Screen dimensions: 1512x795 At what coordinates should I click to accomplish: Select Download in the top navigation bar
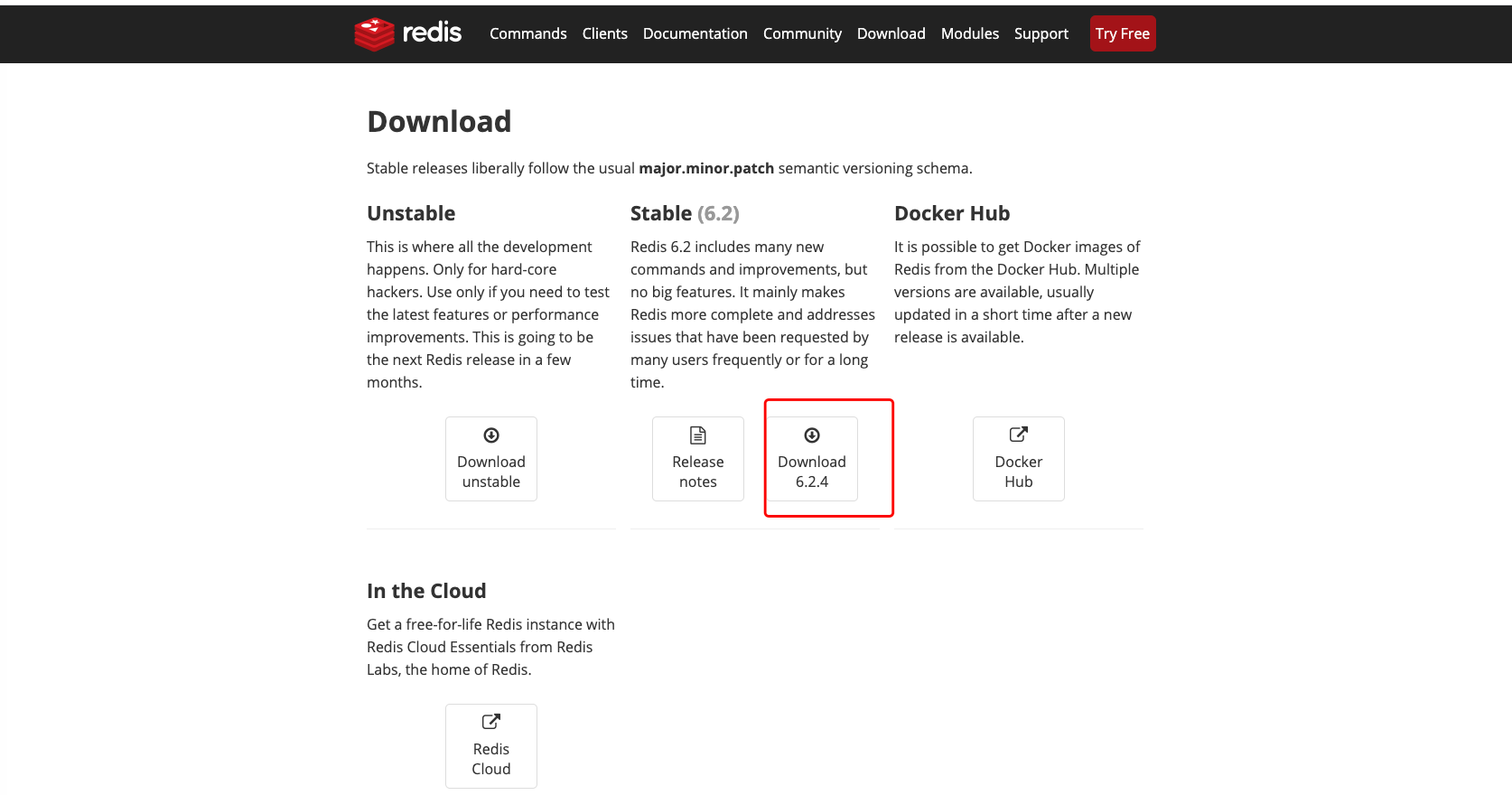[x=891, y=33]
